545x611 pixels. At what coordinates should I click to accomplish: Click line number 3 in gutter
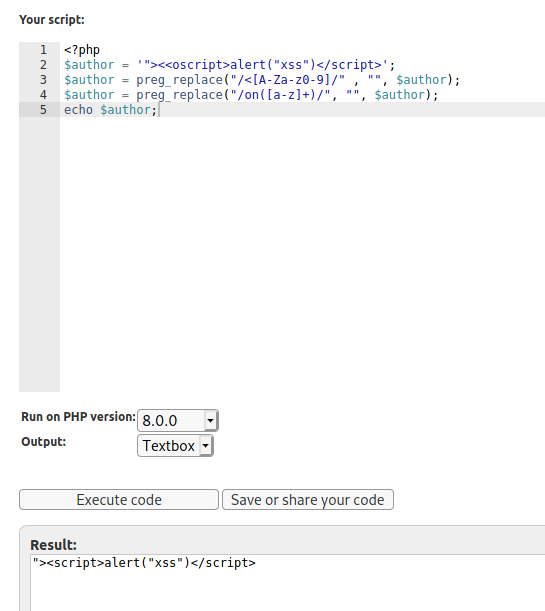(43, 80)
